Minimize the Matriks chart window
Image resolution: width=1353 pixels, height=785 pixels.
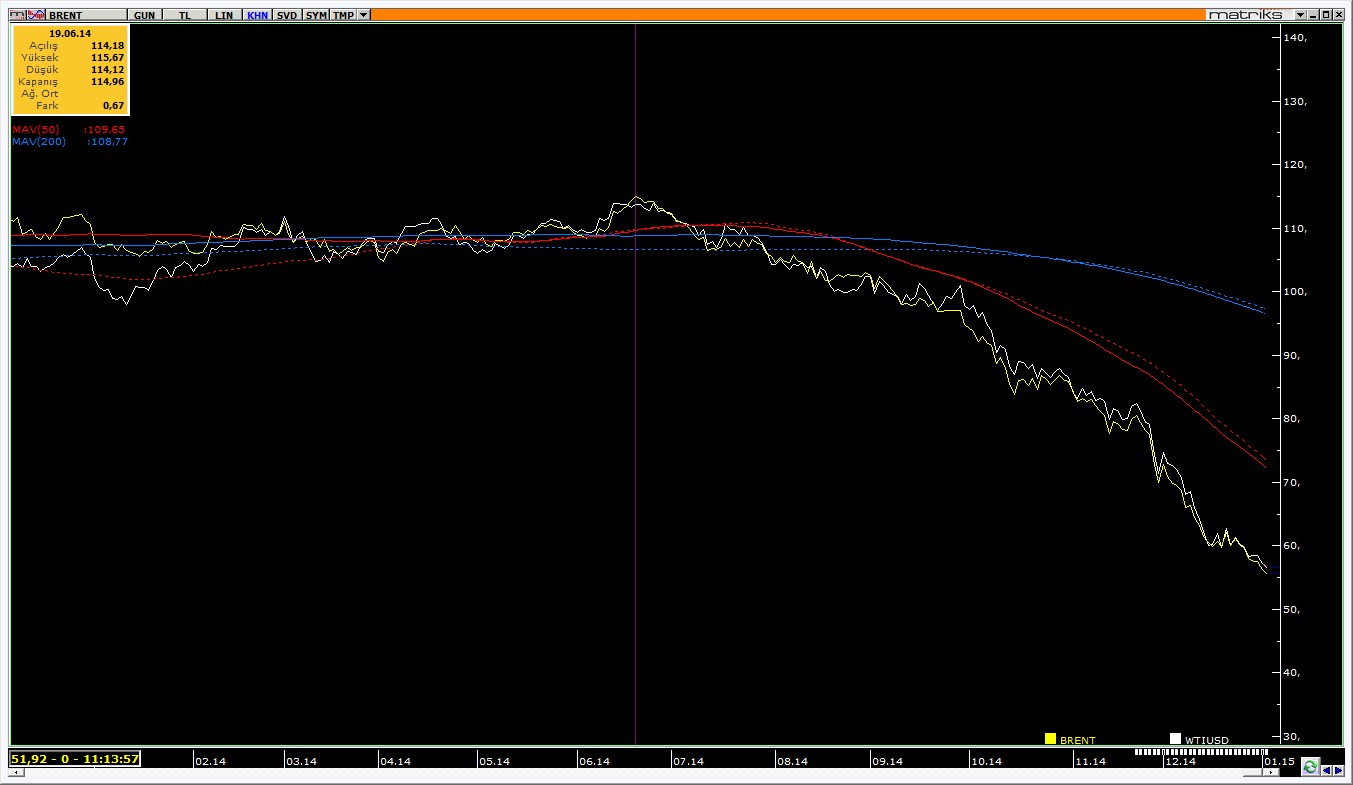click(1313, 15)
